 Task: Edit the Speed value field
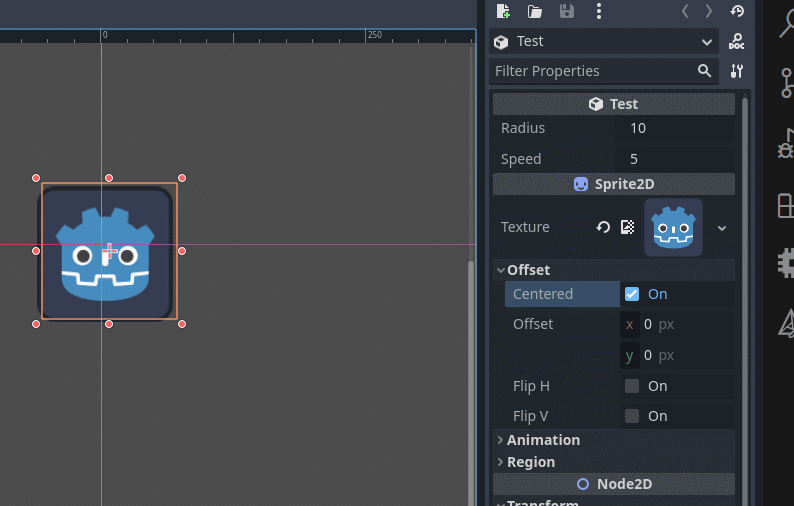coord(674,159)
